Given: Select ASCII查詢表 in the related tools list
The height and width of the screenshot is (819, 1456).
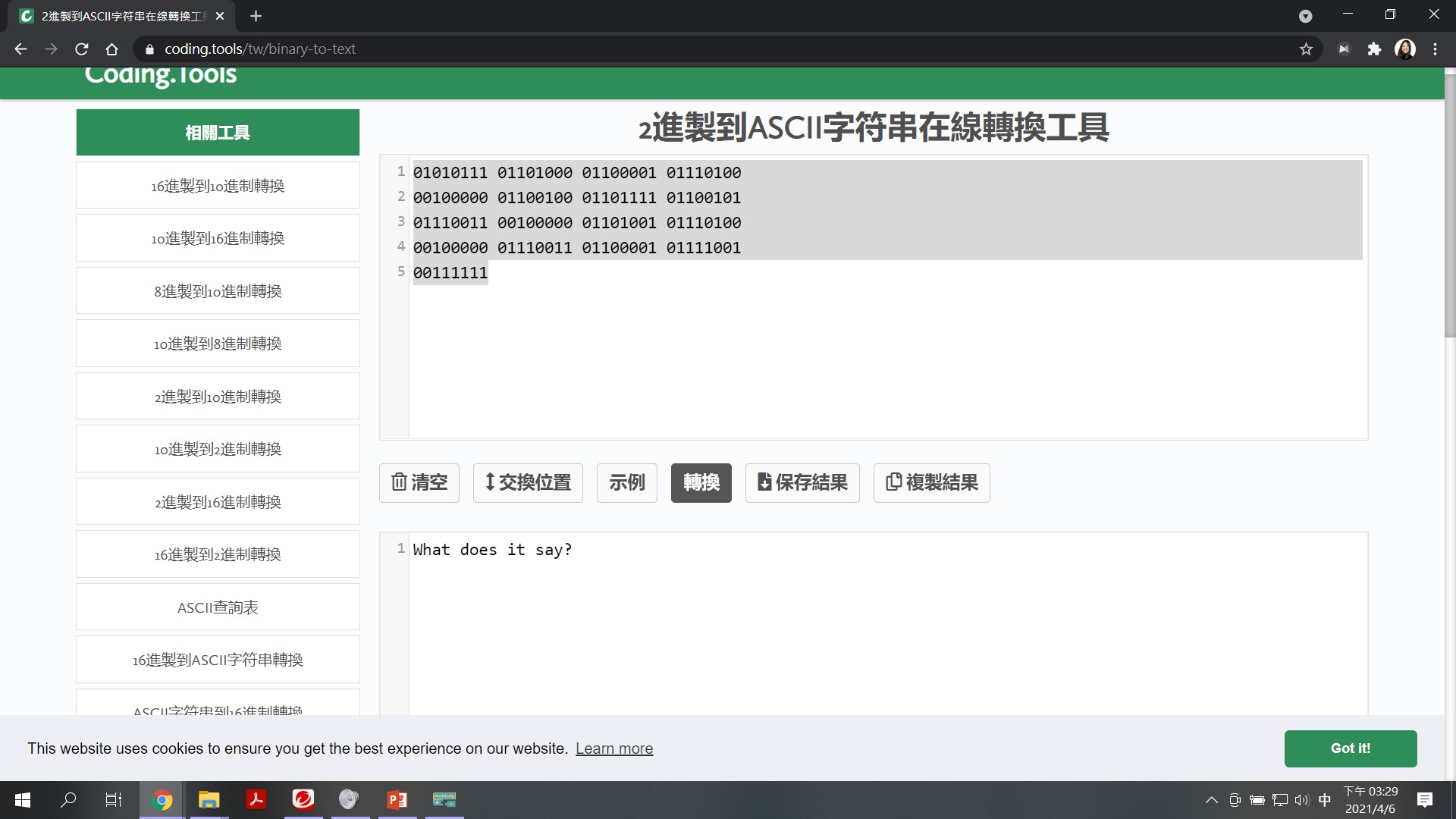Looking at the screenshot, I should coord(218,607).
